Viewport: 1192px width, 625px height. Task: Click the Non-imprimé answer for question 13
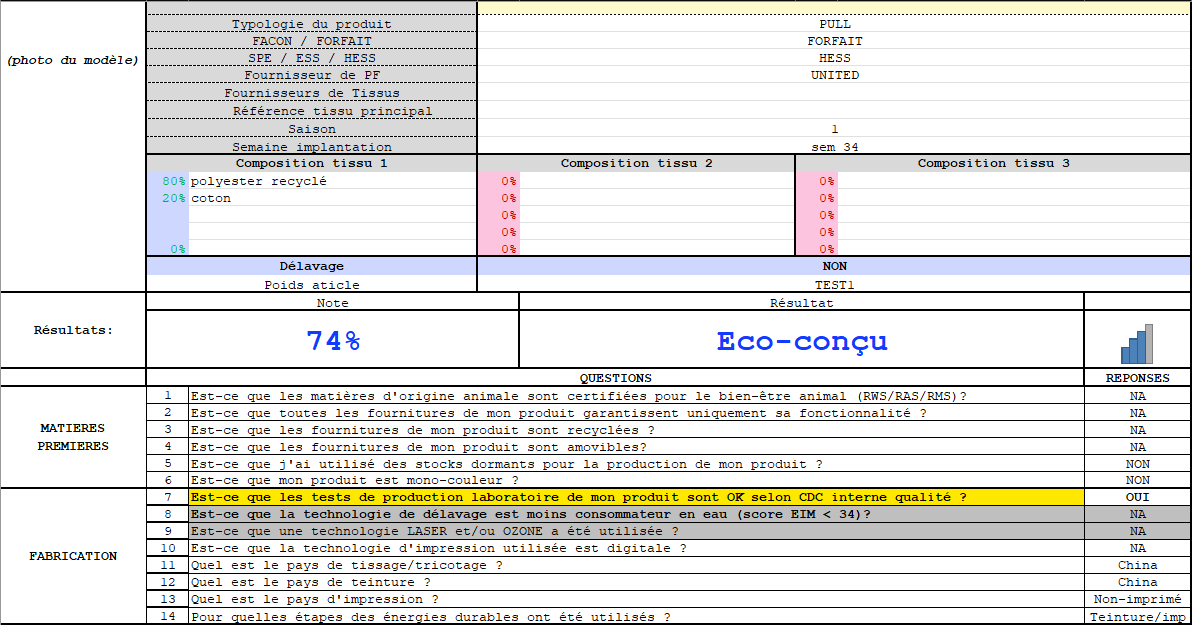click(1137, 599)
